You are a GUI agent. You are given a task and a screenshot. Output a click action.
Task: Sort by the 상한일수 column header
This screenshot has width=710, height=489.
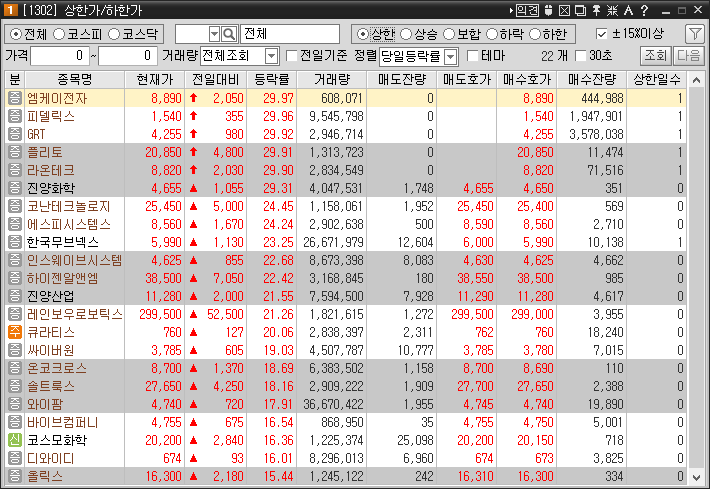657,80
